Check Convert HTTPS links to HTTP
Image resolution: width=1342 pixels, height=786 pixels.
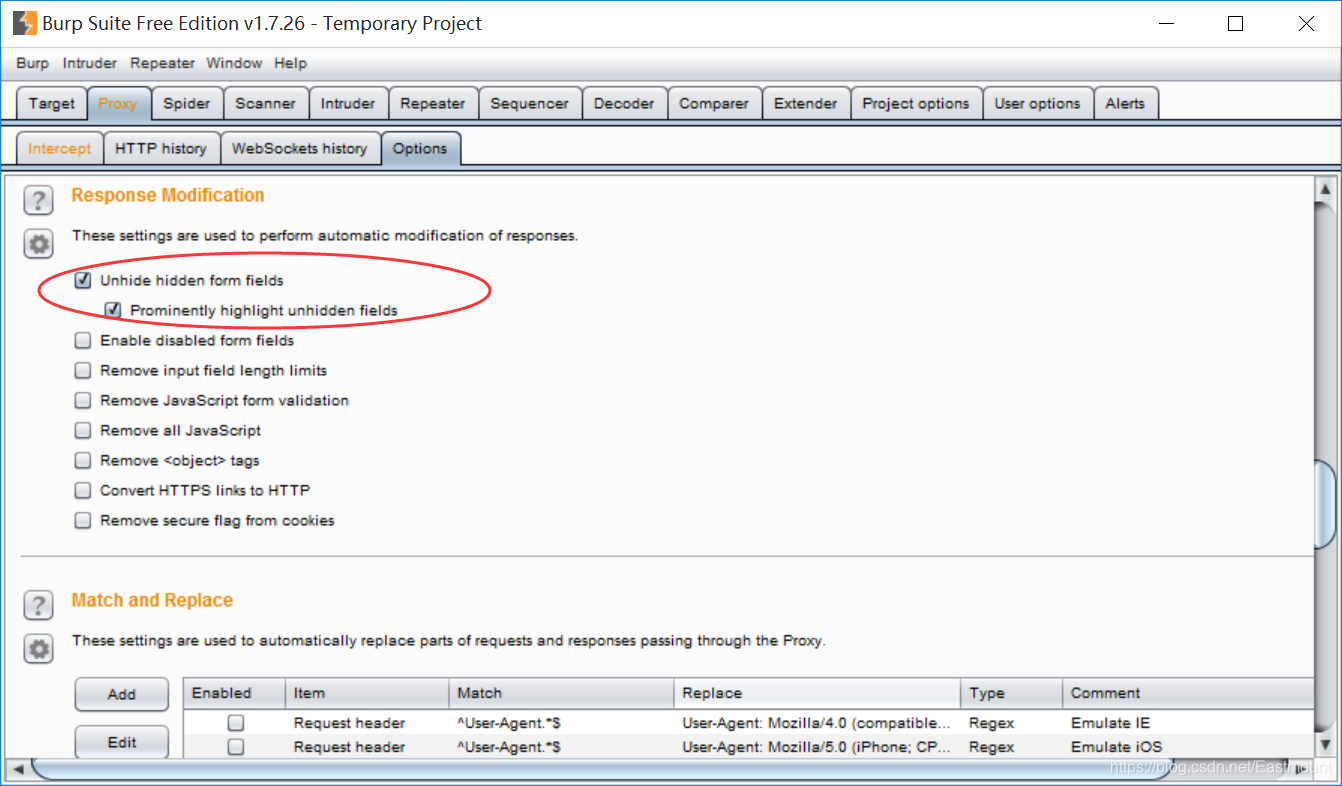click(x=83, y=490)
